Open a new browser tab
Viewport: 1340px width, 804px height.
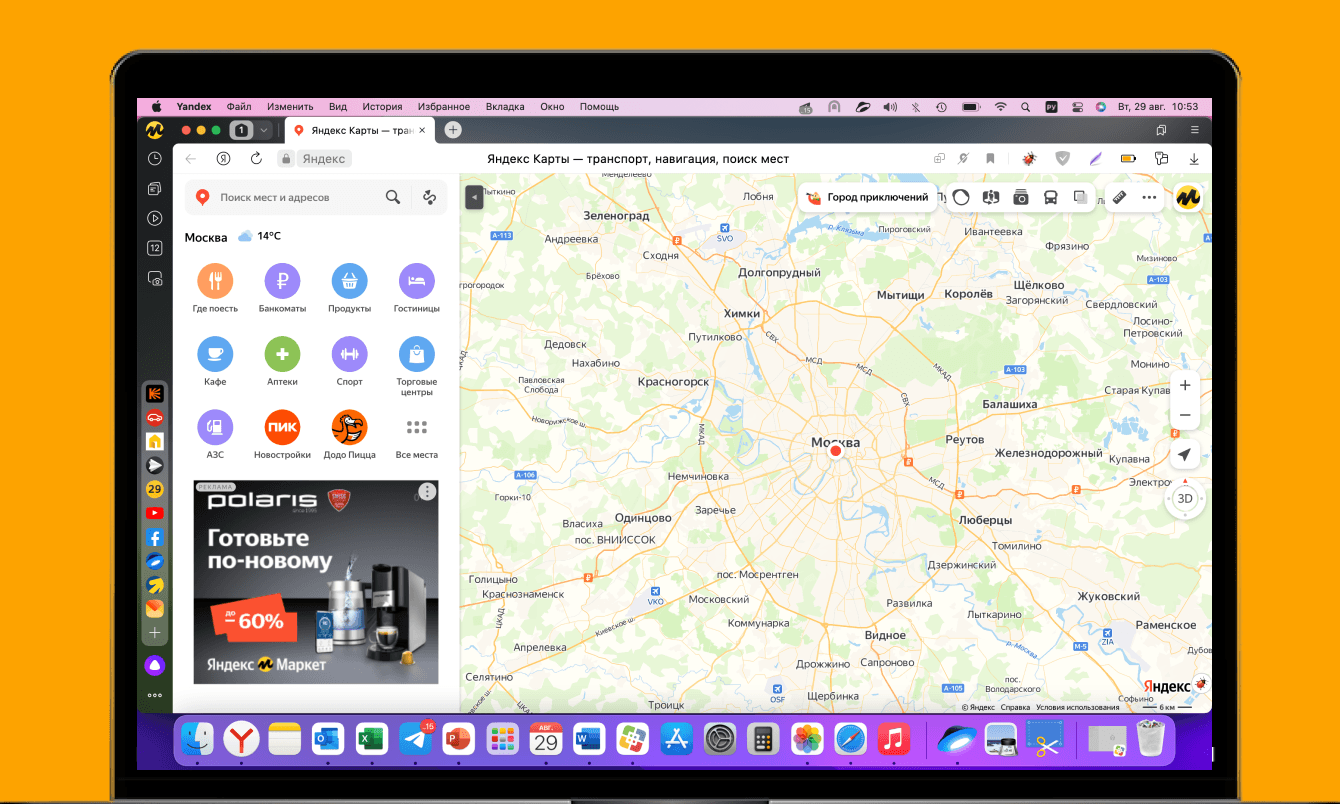453,130
